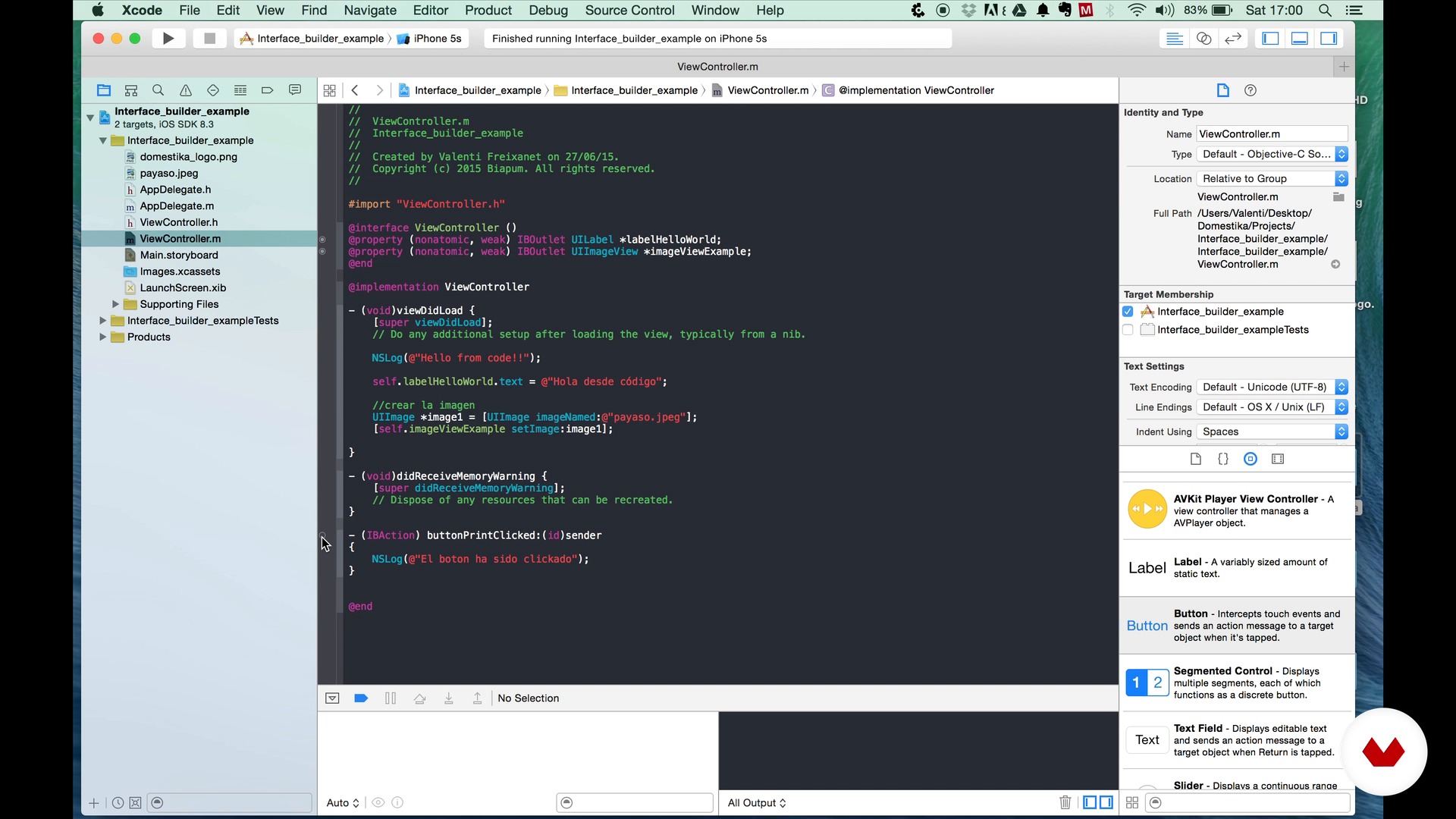This screenshot has width=1456, height=819.
Task: Reveal full path in Finder arrow
Action: tap(1335, 265)
